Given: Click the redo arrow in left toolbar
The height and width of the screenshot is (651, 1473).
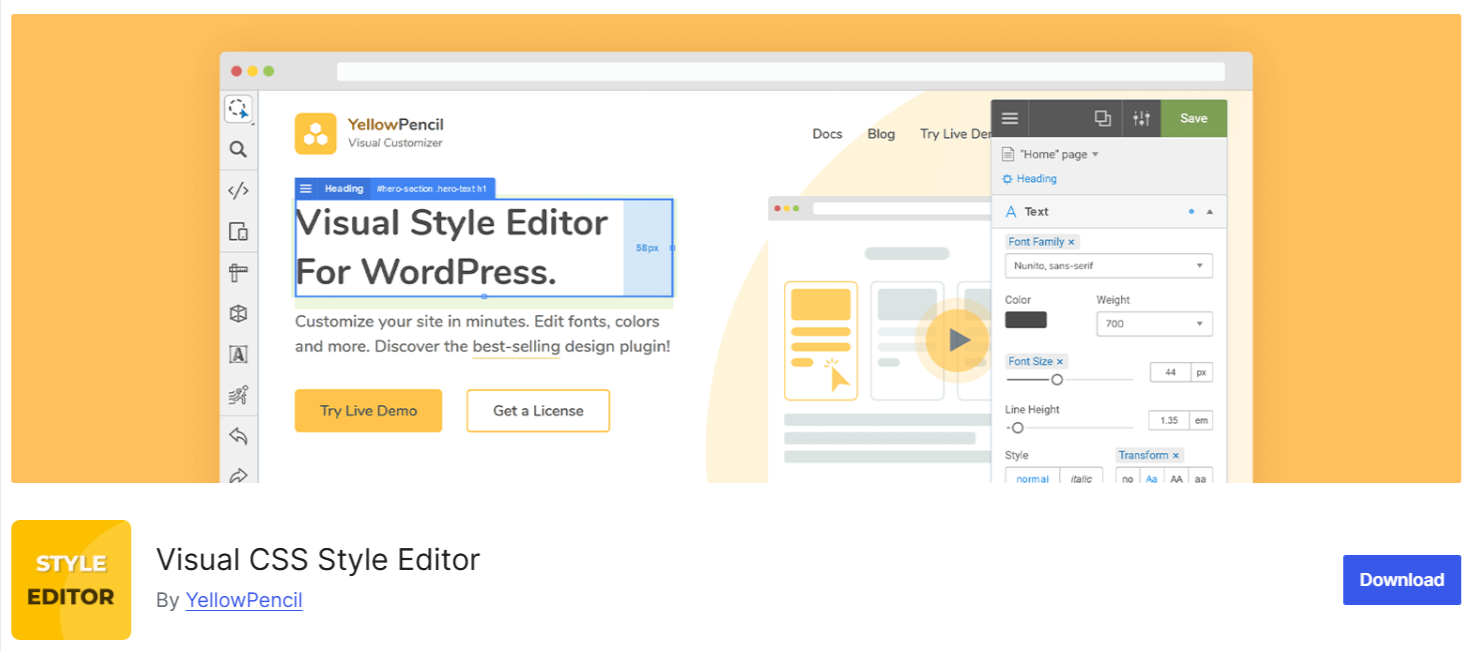Looking at the screenshot, I should [x=238, y=475].
